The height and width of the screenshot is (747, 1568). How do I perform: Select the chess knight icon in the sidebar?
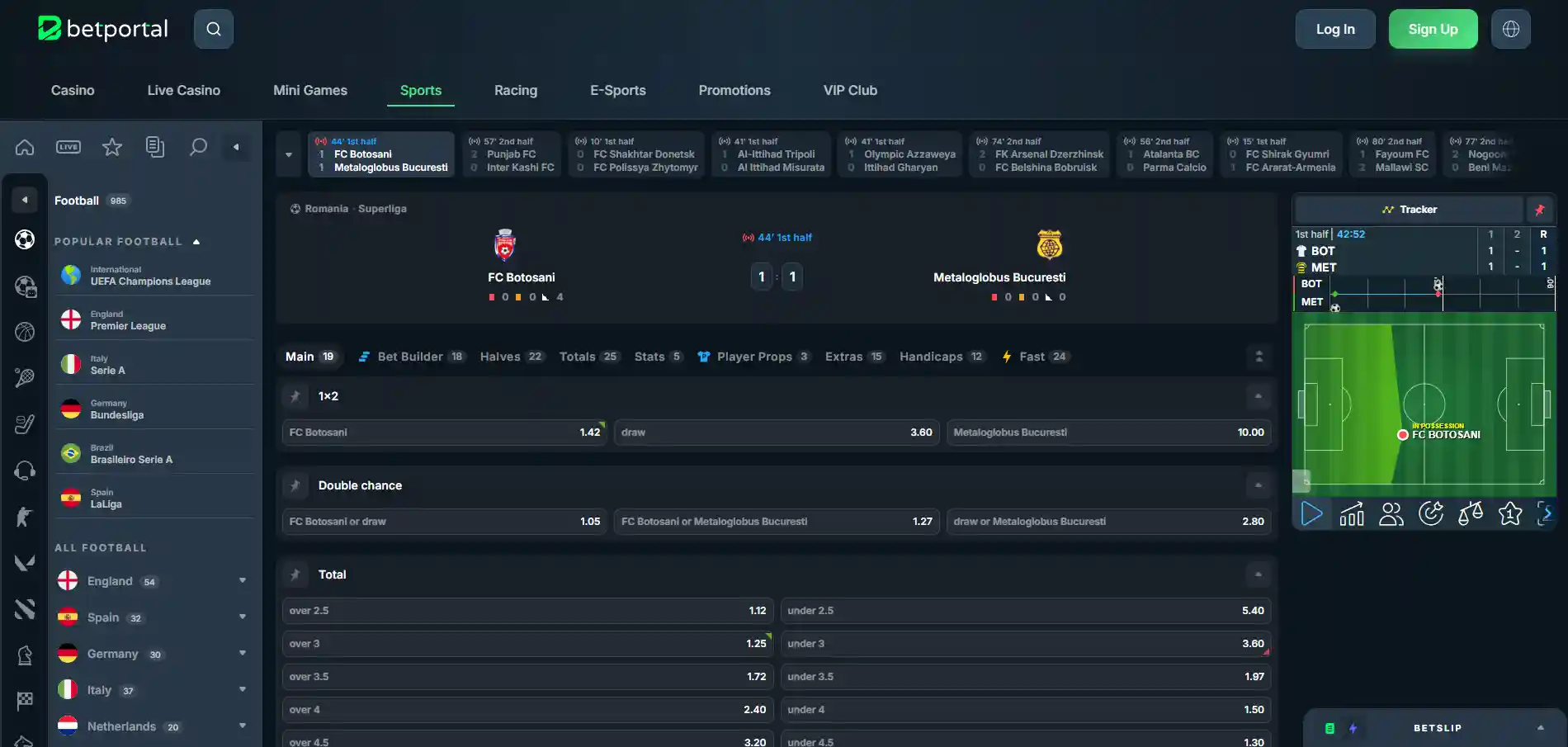pyautogui.click(x=25, y=655)
